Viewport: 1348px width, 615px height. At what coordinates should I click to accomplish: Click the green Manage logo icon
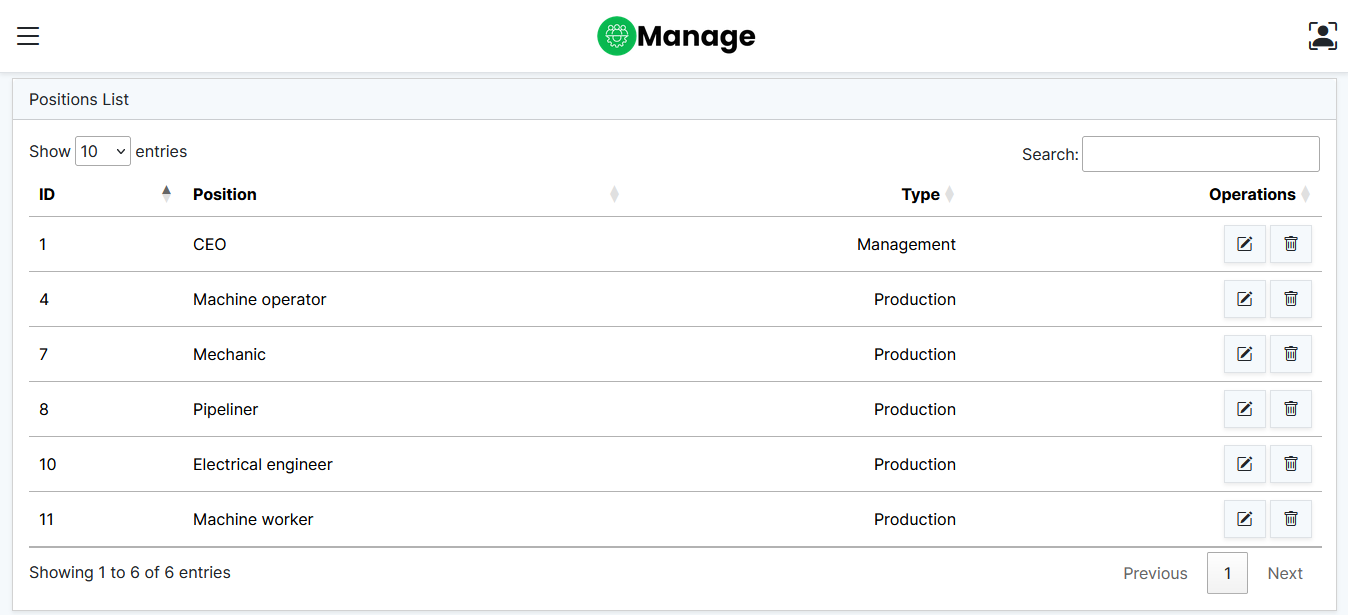point(616,37)
